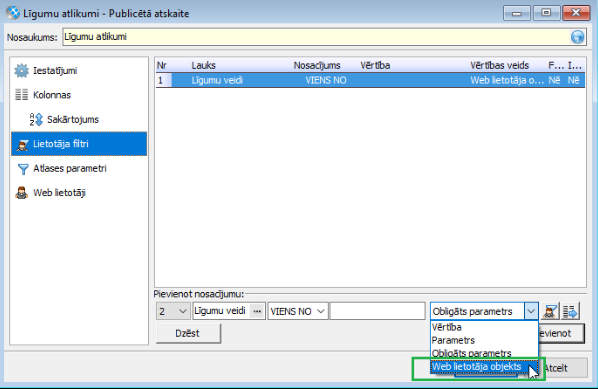Select the Lietotāja filtri sidebar item
This screenshot has height=389, width=598.
click(79, 144)
